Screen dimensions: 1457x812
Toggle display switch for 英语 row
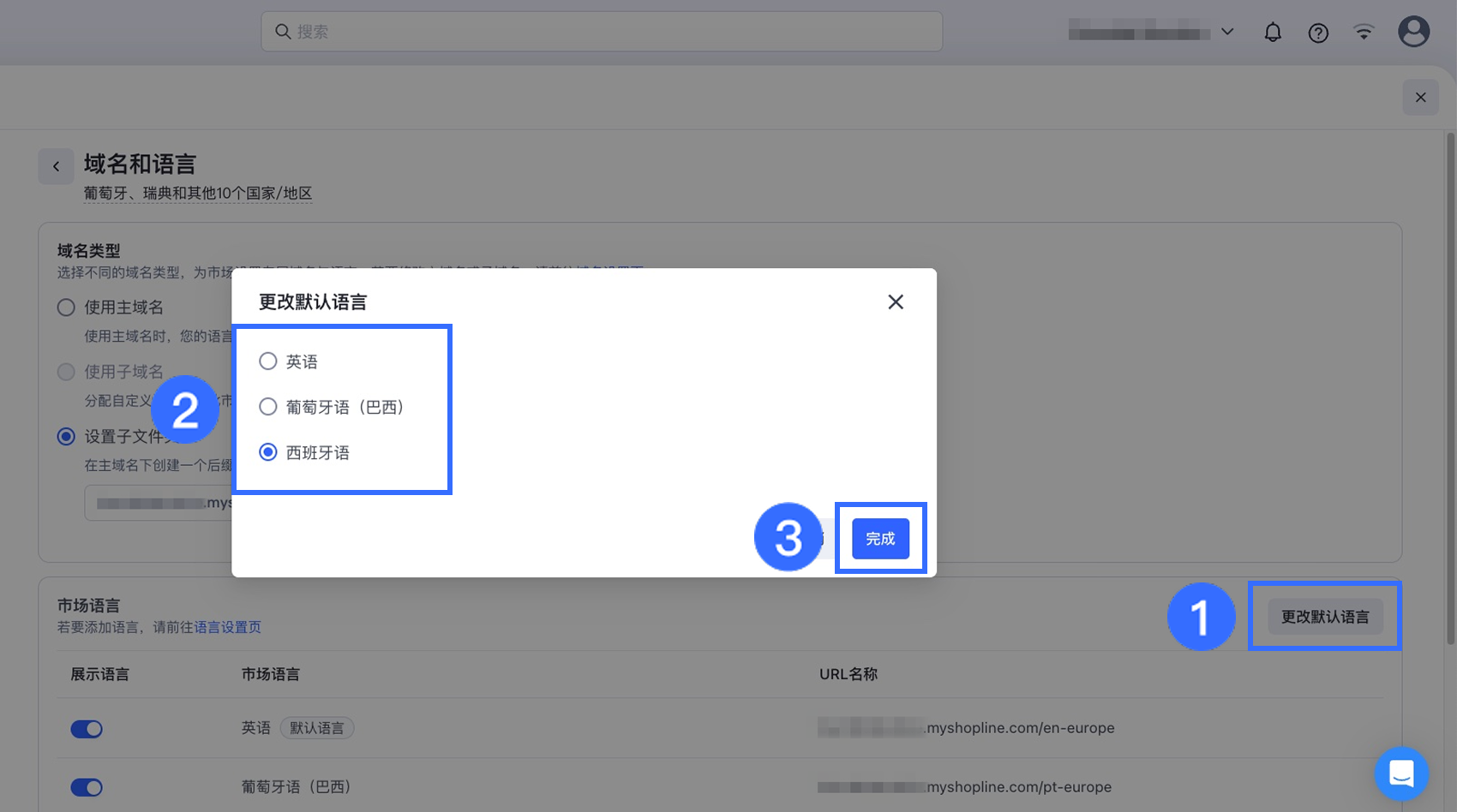87,729
